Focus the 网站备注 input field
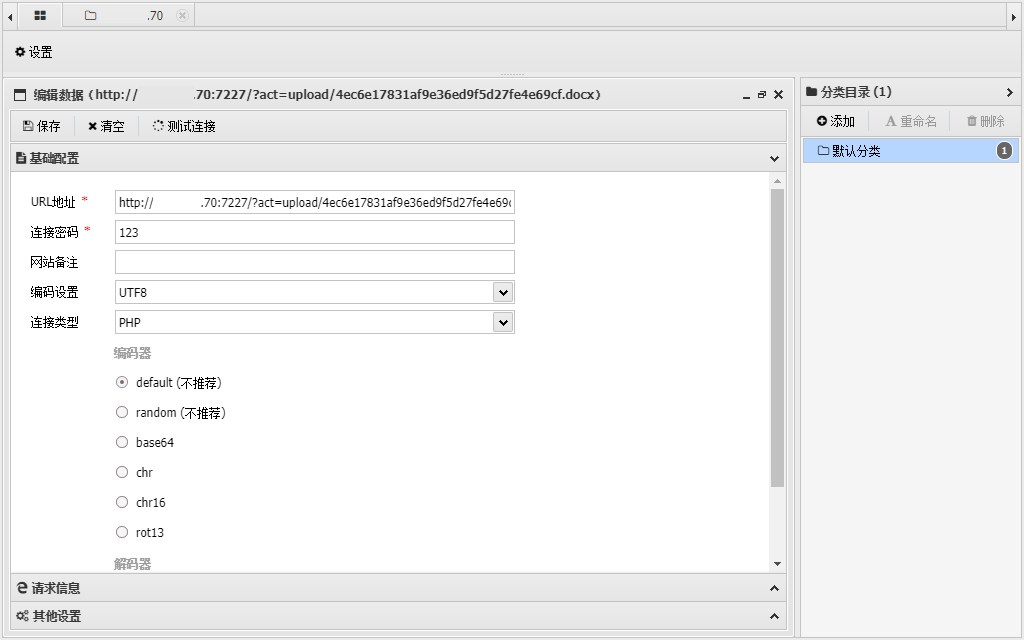This screenshot has height=640, width=1024. [315, 263]
